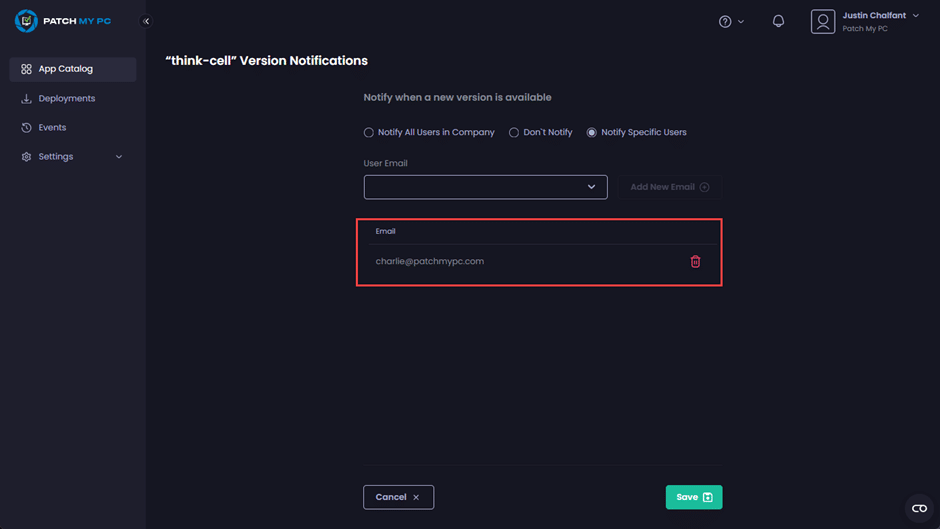Save the notification settings
The width and height of the screenshot is (940, 529).
tap(693, 497)
